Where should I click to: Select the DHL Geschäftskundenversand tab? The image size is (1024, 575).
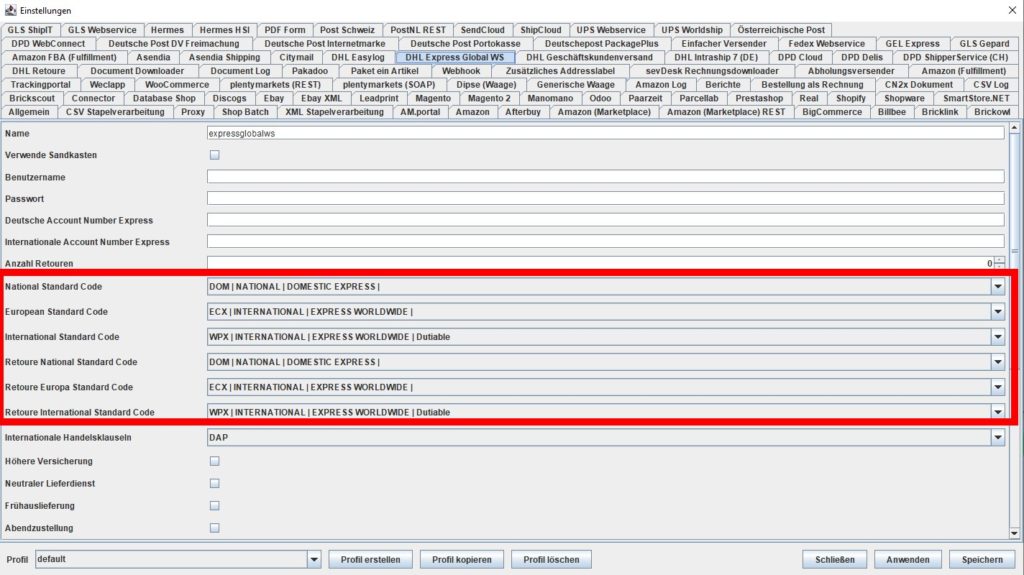coord(589,58)
